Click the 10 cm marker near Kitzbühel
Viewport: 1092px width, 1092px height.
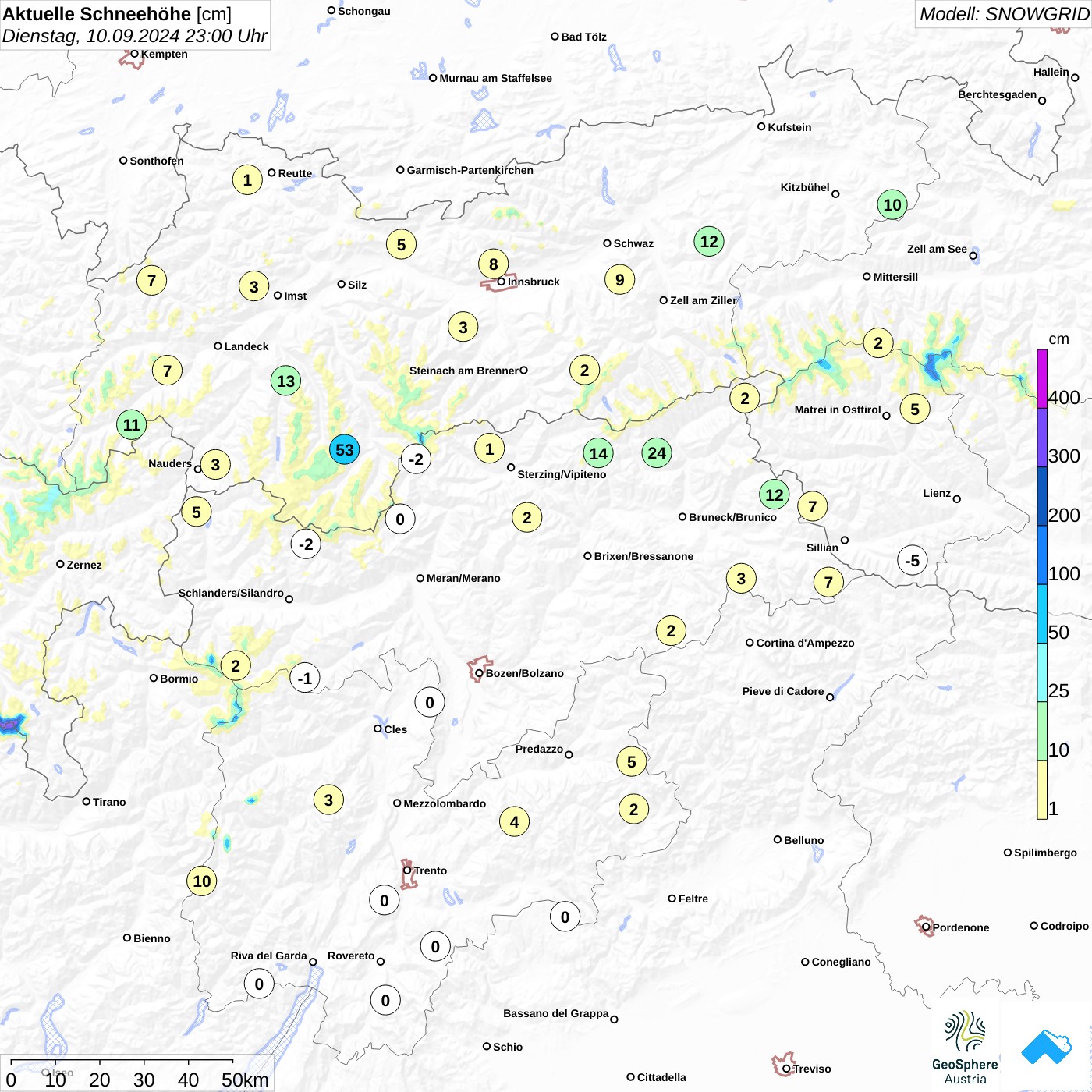click(892, 205)
